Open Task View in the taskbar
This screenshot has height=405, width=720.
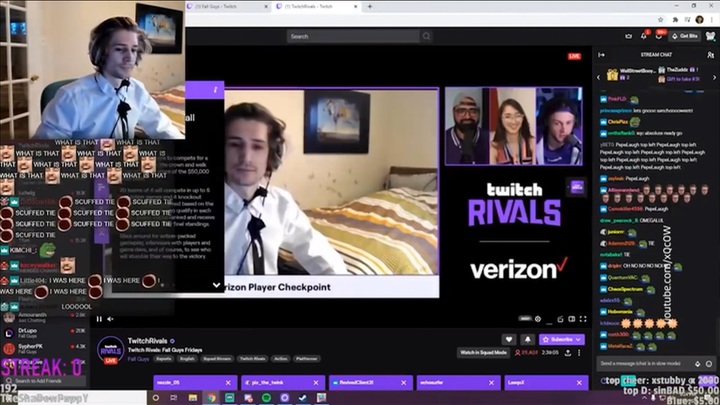click(174, 398)
